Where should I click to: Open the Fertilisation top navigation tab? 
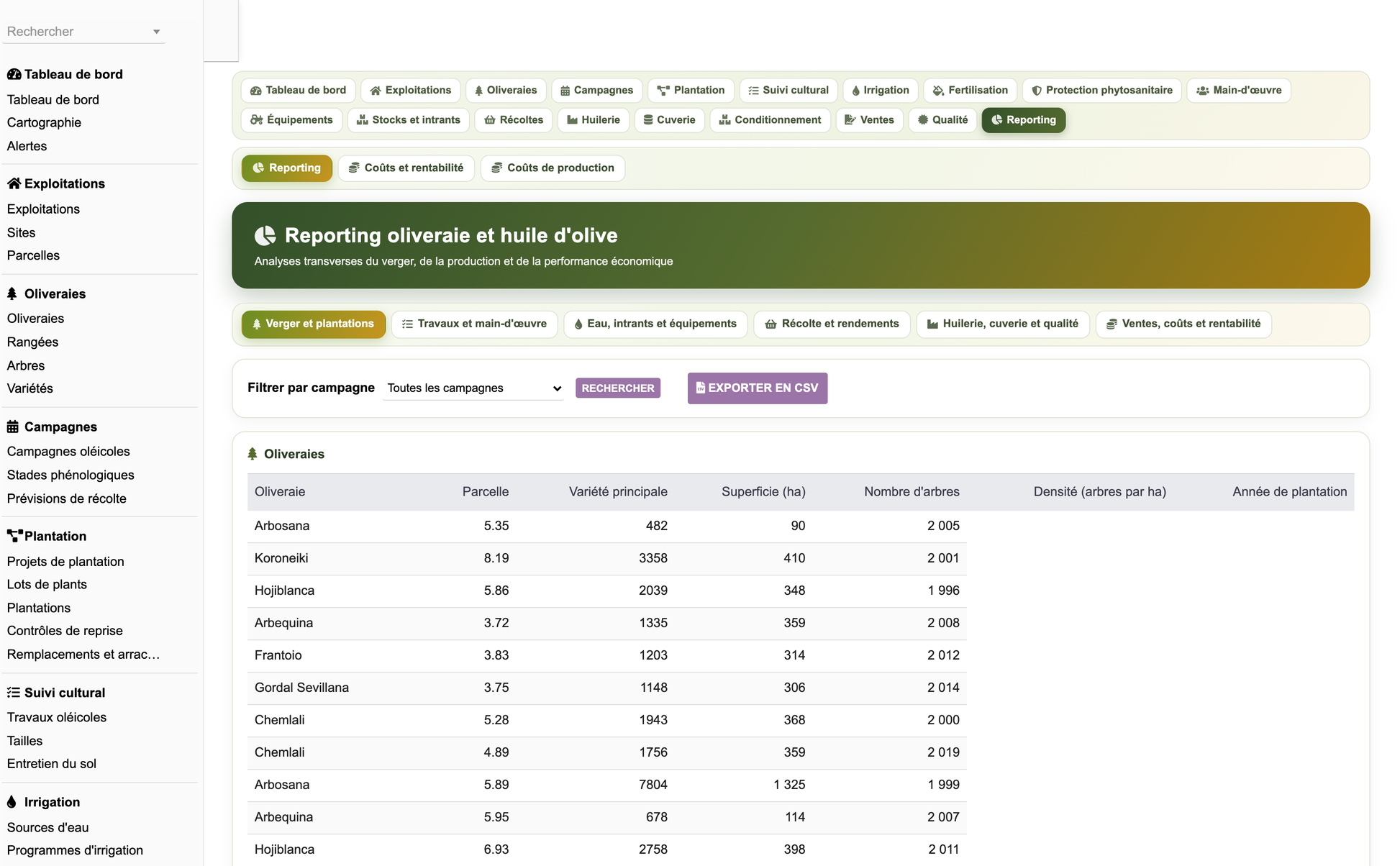[971, 90]
